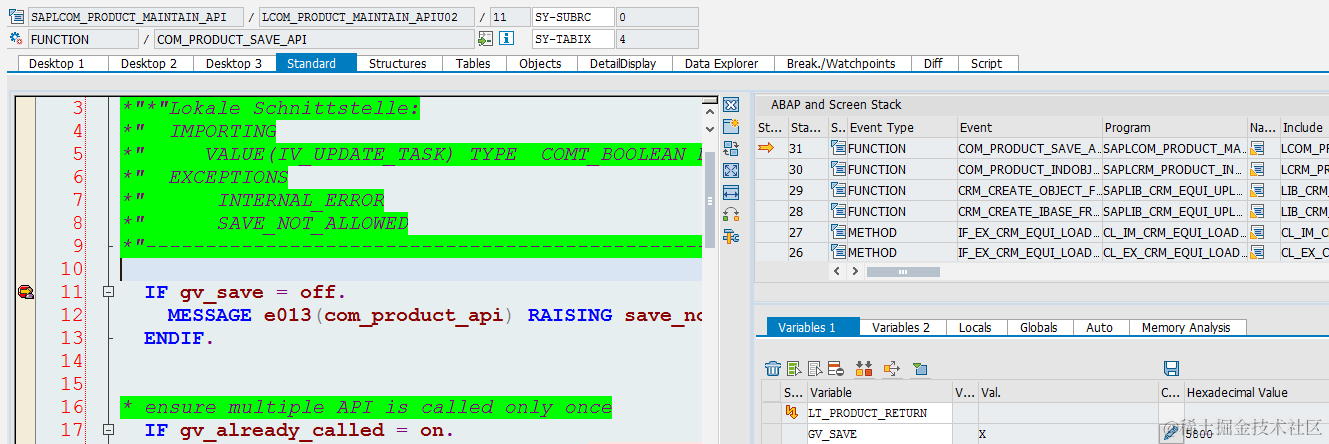Click the swap tool icon with curved arrows
This screenshot has height=444, width=1329.
(x=730, y=214)
